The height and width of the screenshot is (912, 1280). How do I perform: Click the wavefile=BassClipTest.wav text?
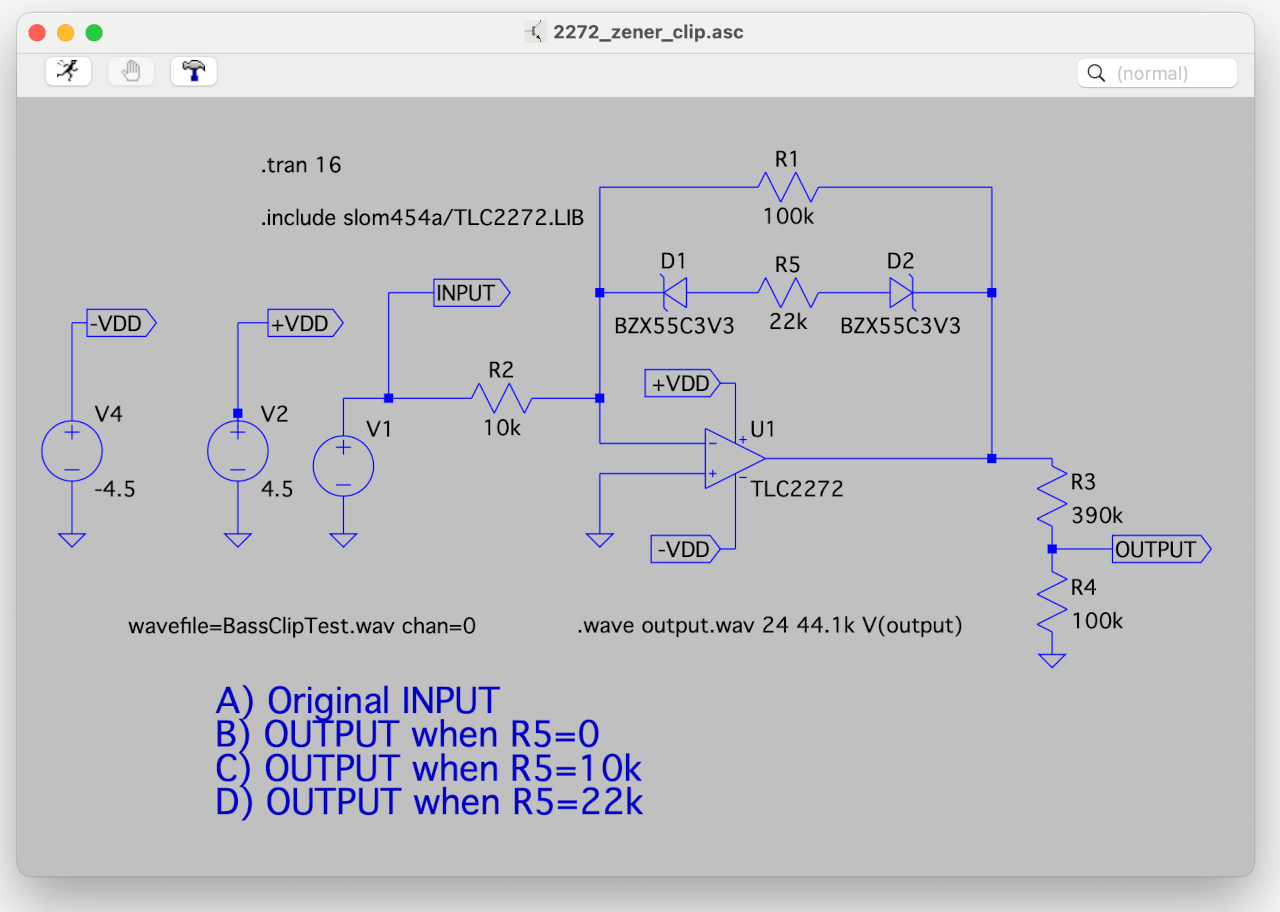click(302, 627)
